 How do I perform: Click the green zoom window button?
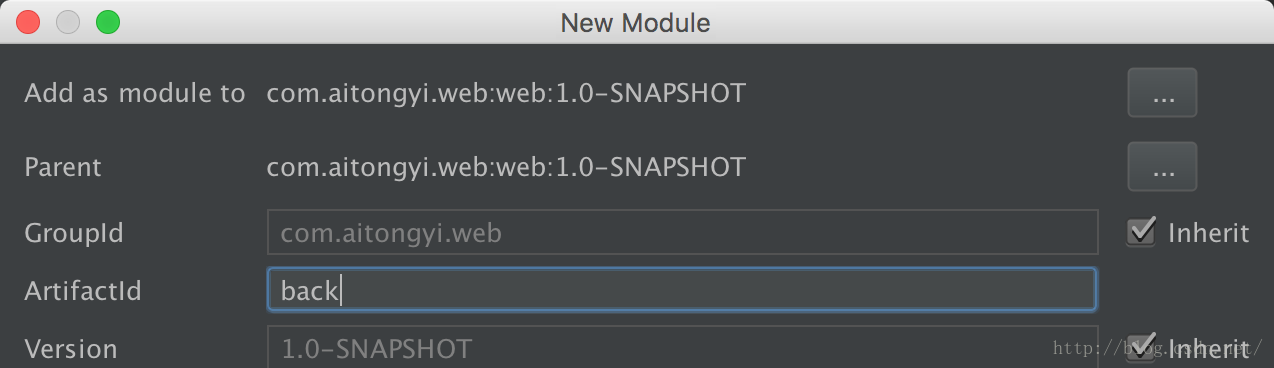pos(107,21)
